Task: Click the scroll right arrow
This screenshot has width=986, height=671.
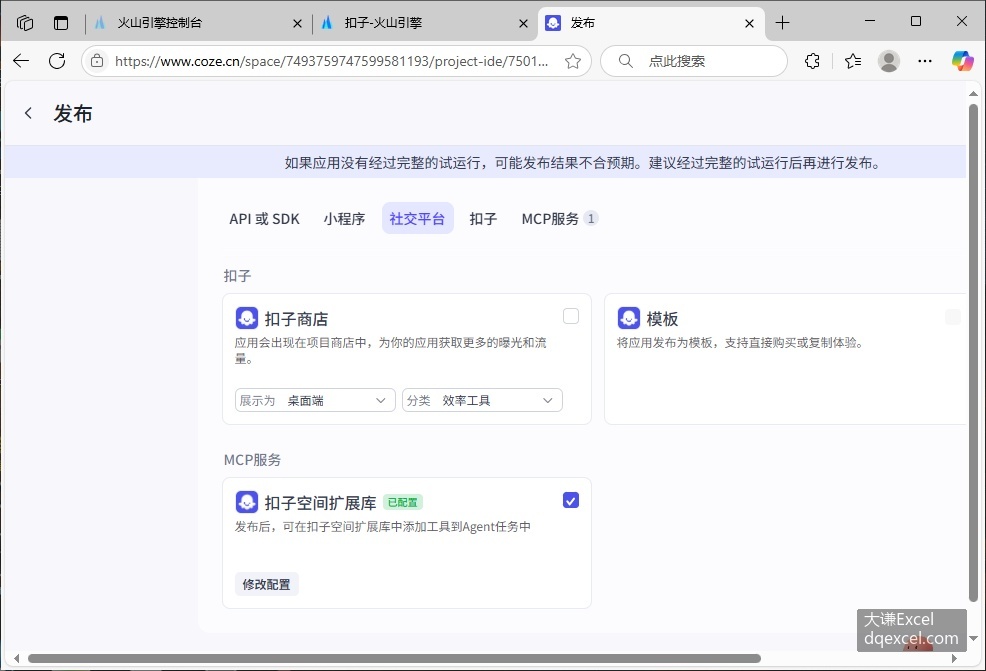Action: point(955,658)
